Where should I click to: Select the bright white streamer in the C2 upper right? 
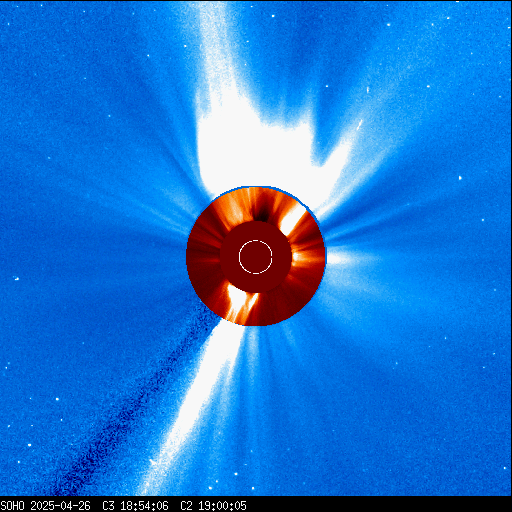[x=291, y=219]
